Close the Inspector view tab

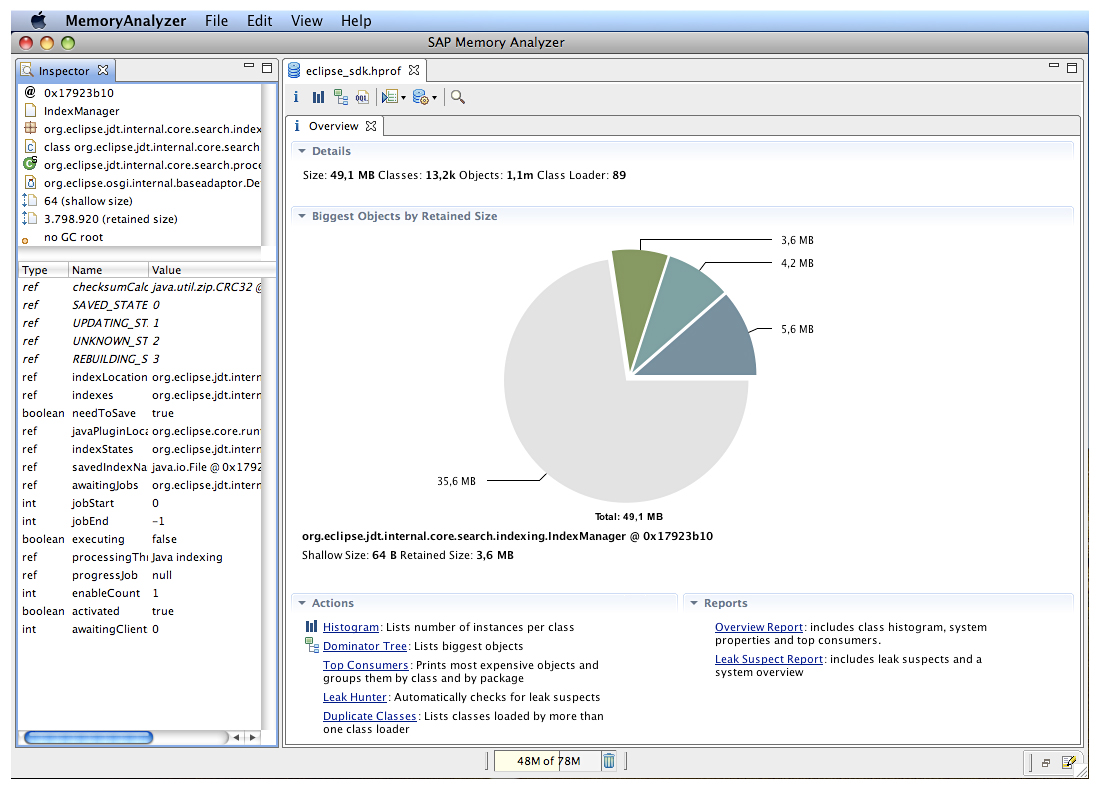point(103,70)
